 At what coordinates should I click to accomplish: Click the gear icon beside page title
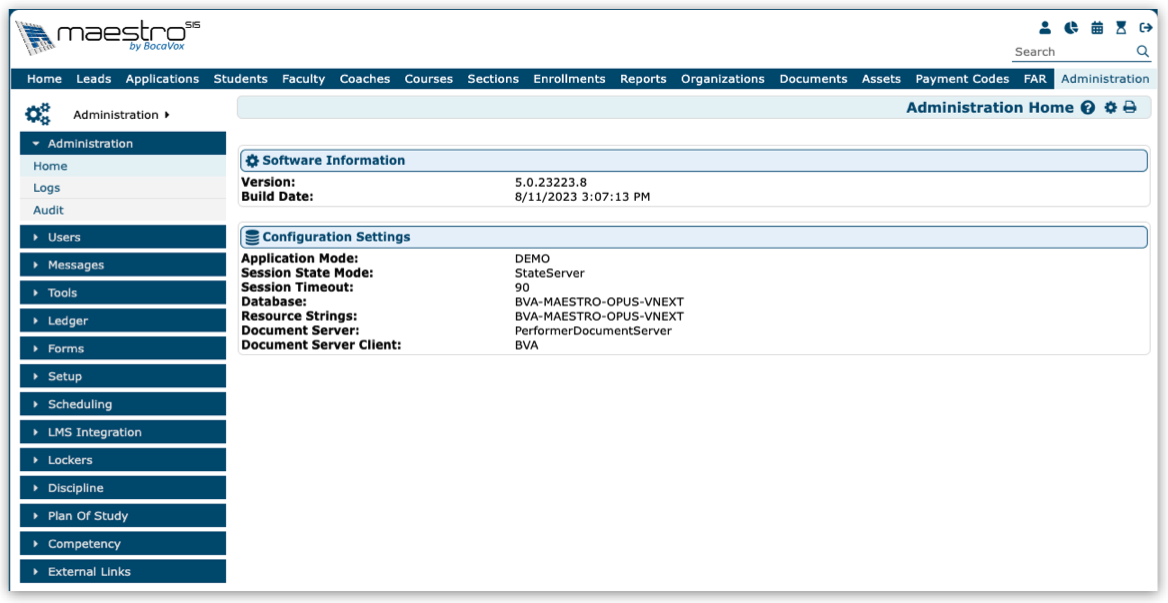point(1110,108)
